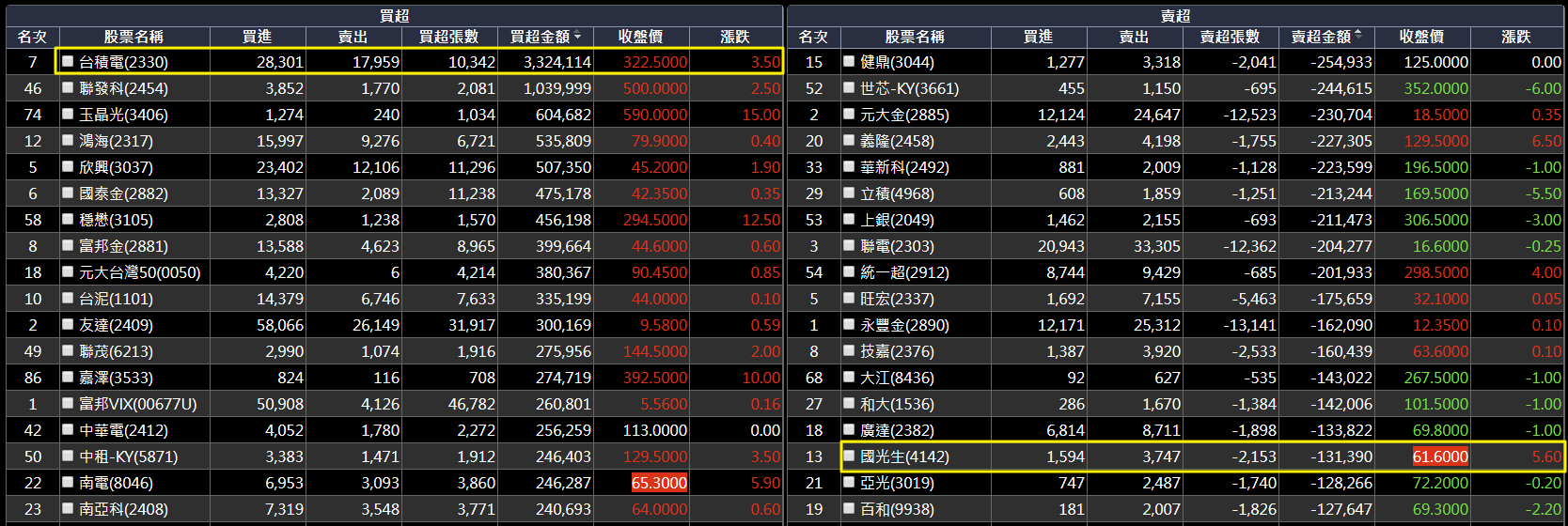Viewport: 1568px width, 526px height.
Task: Enable the checkbox for 聯電(2303)
Action: coord(849,245)
